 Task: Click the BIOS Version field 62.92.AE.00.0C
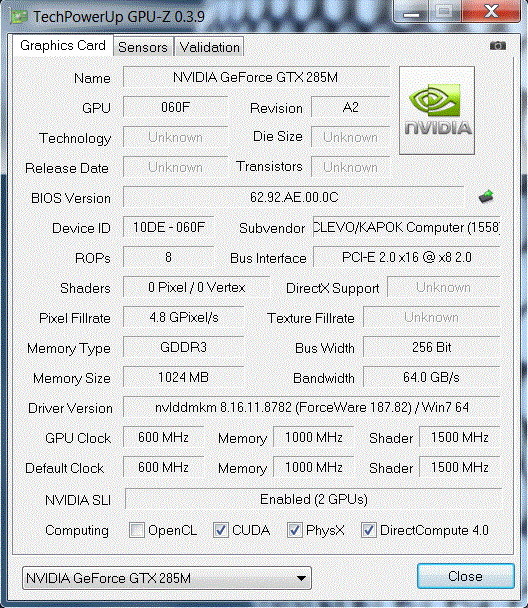293,197
